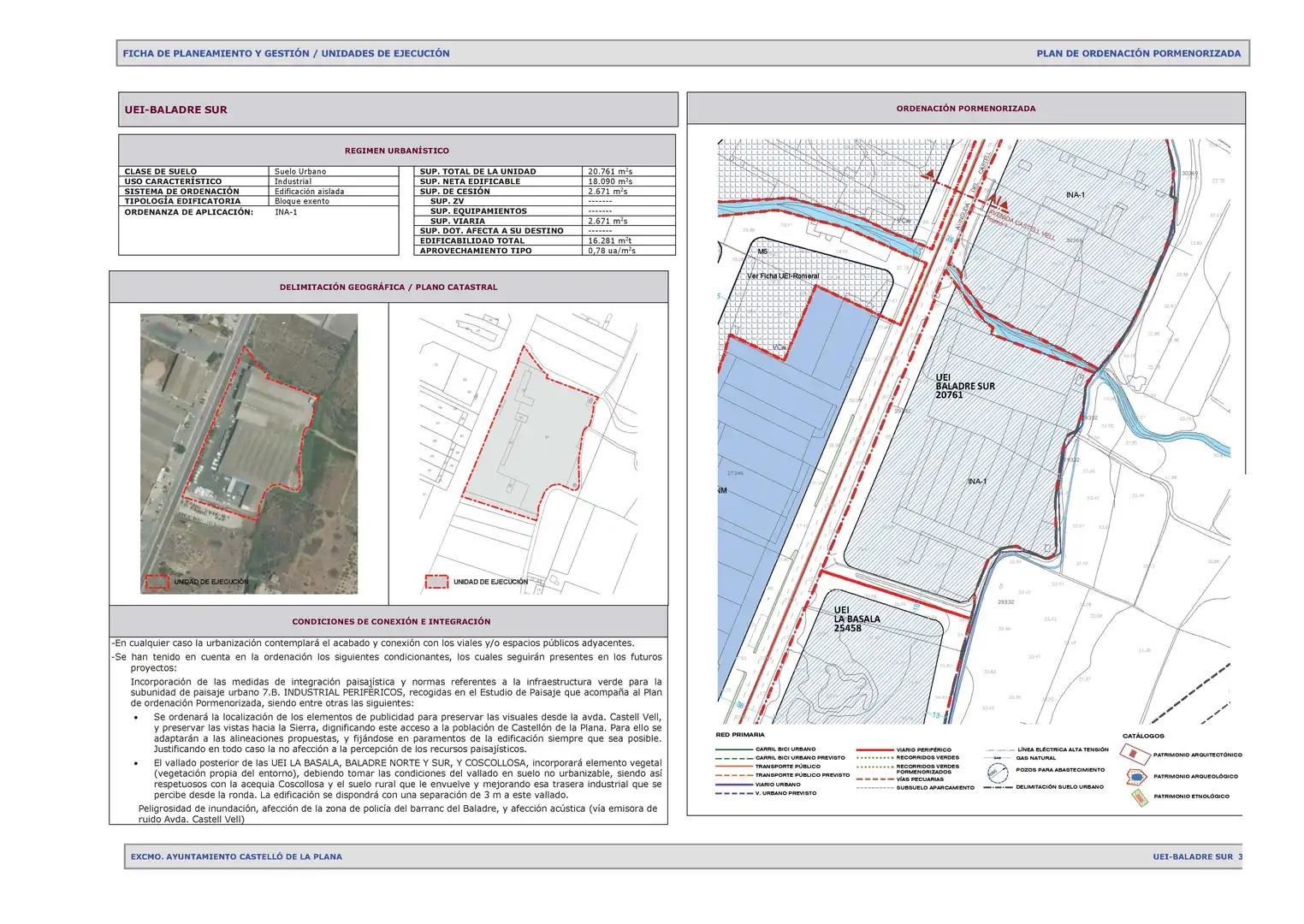1304x924 pixels.
Task: Click the 20.761 m²s total surface value
Action: click(610, 172)
